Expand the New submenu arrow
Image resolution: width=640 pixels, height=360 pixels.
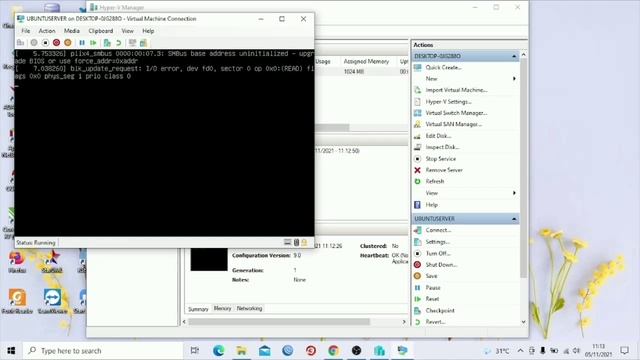(514, 78)
